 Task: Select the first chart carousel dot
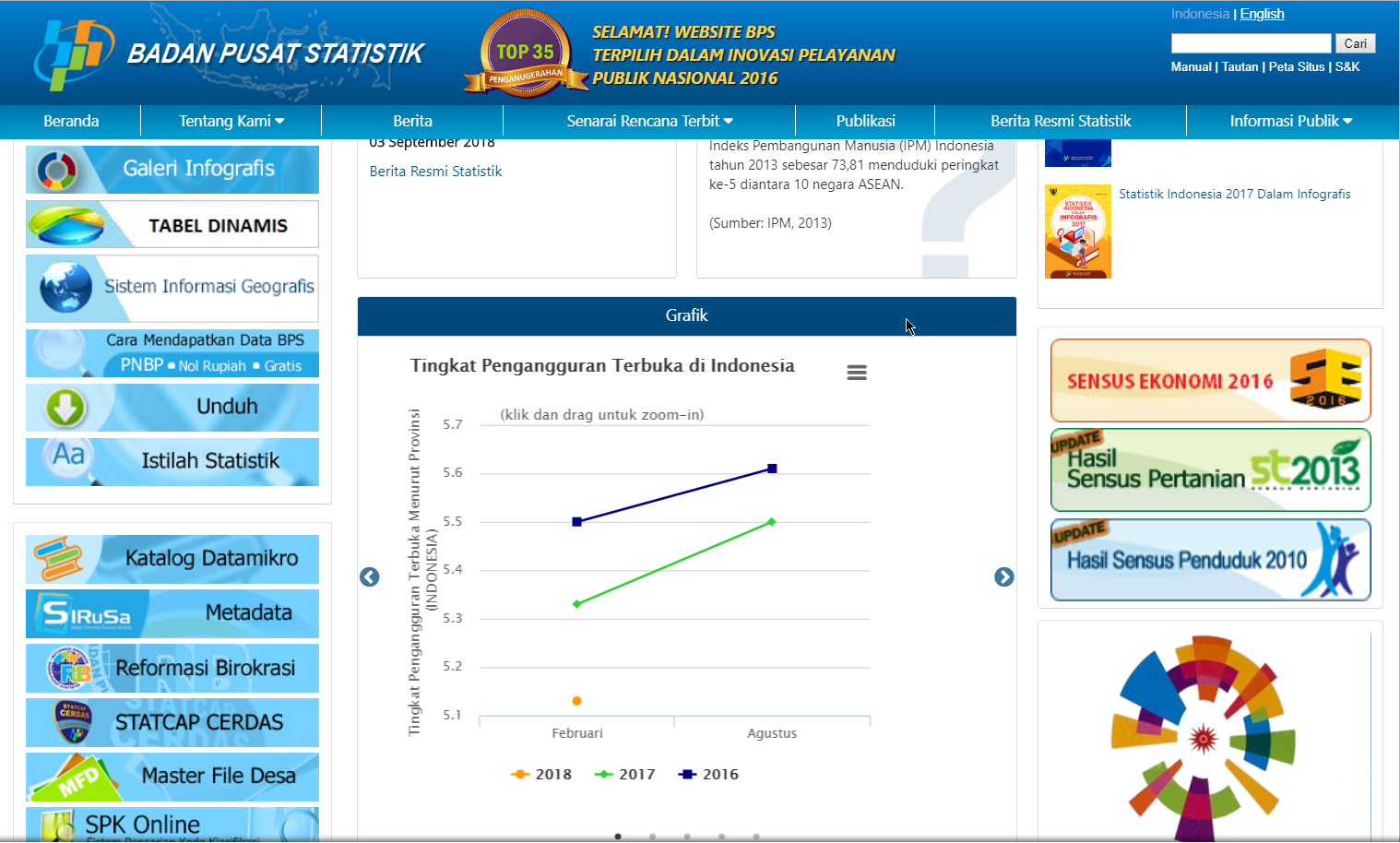pyautogui.click(x=618, y=837)
